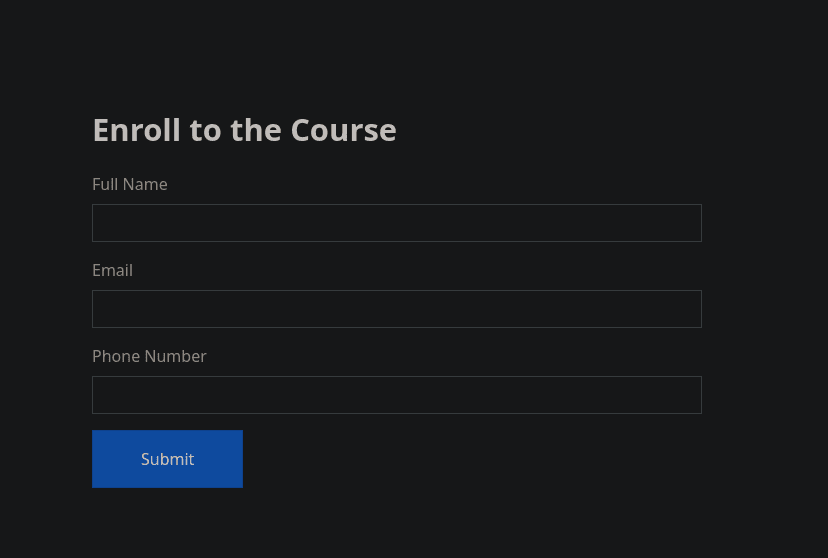Click the "Email" label text
Screen dimensions: 828x558
pyautogui.click(x=112, y=270)
